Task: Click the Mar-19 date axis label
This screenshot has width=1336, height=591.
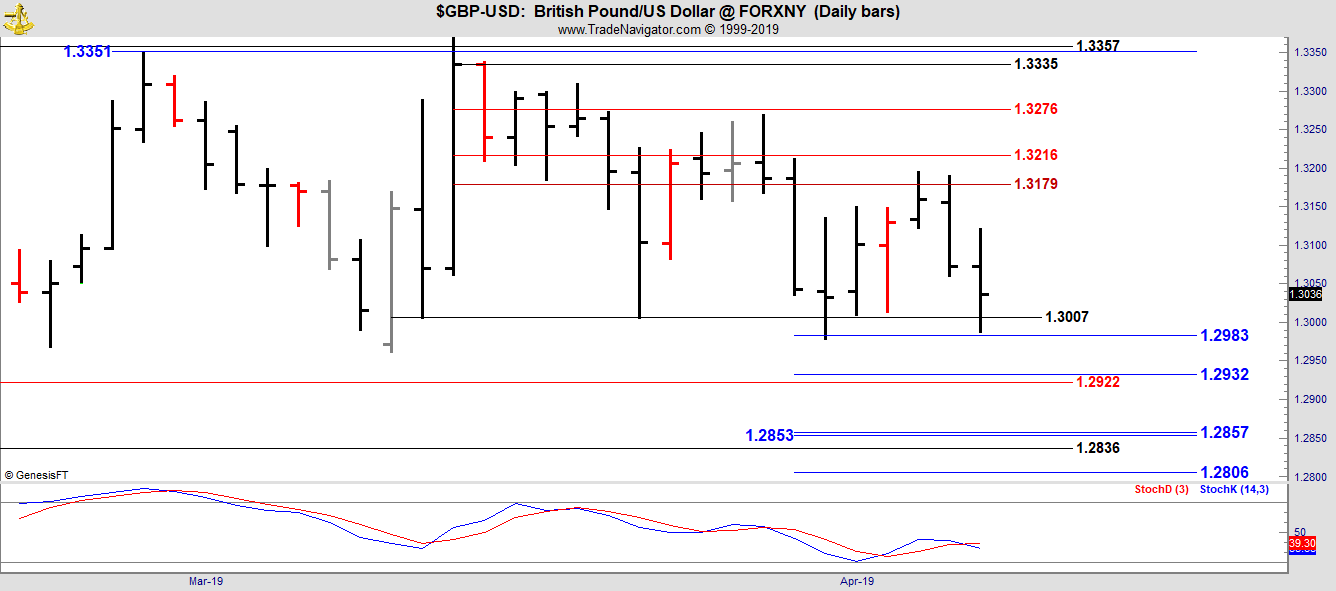Action: pos(205,580)
